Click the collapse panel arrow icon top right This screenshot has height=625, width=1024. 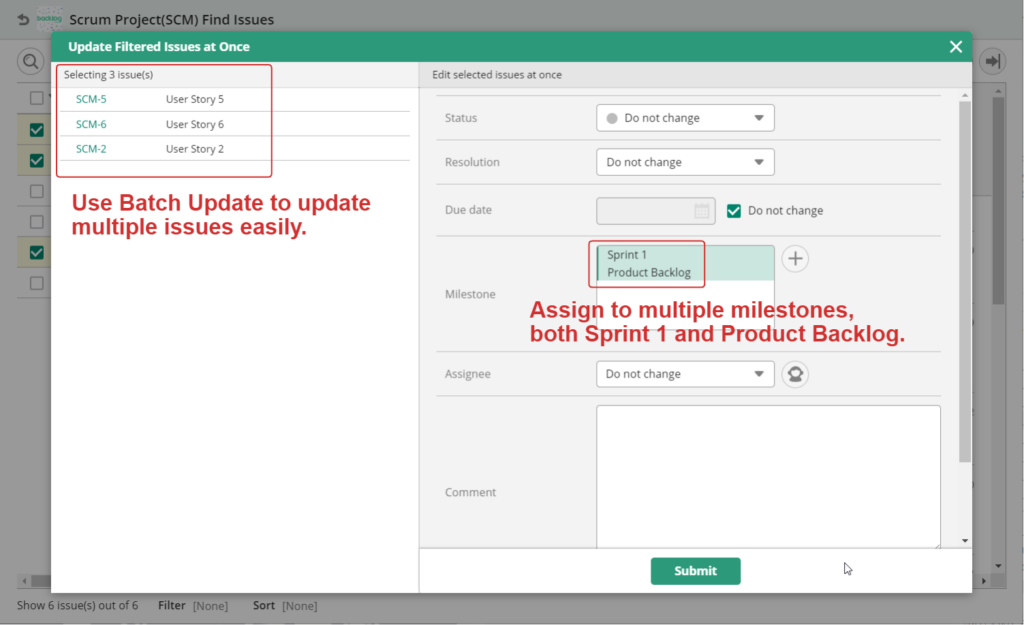(992, 62)
